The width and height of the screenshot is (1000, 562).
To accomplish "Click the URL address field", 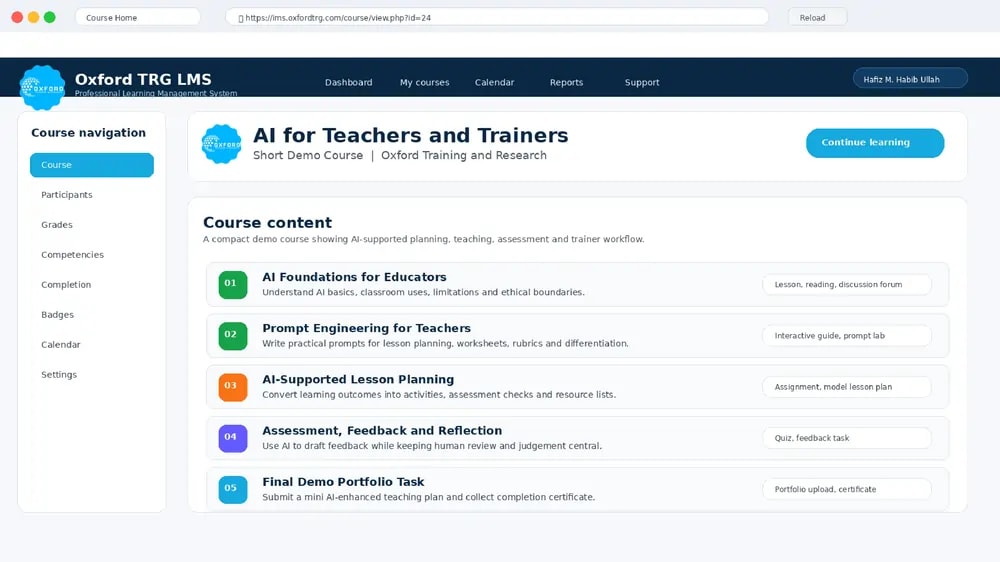I will [497, 17].
